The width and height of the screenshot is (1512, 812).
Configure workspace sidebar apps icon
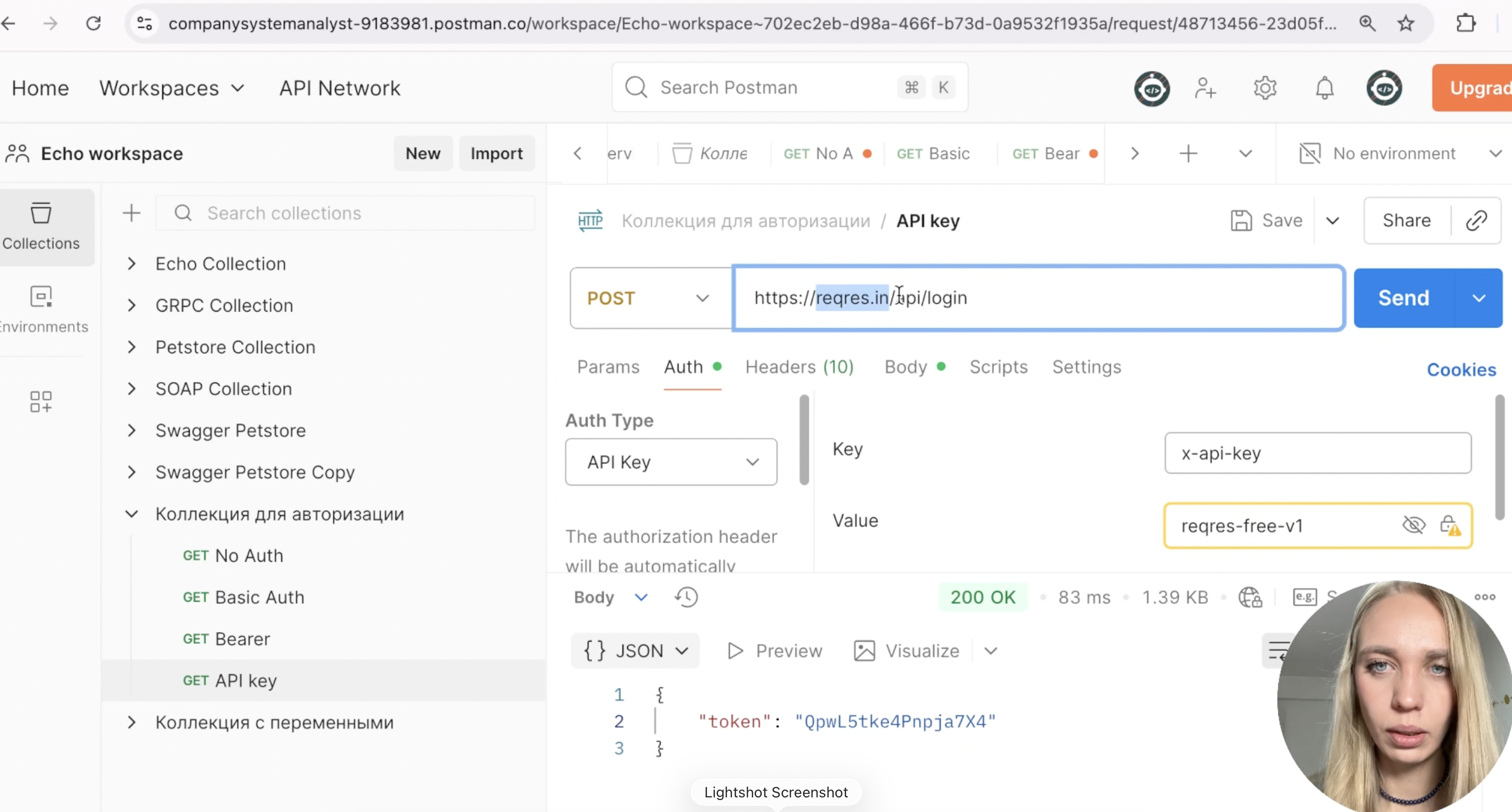[41, 402]
